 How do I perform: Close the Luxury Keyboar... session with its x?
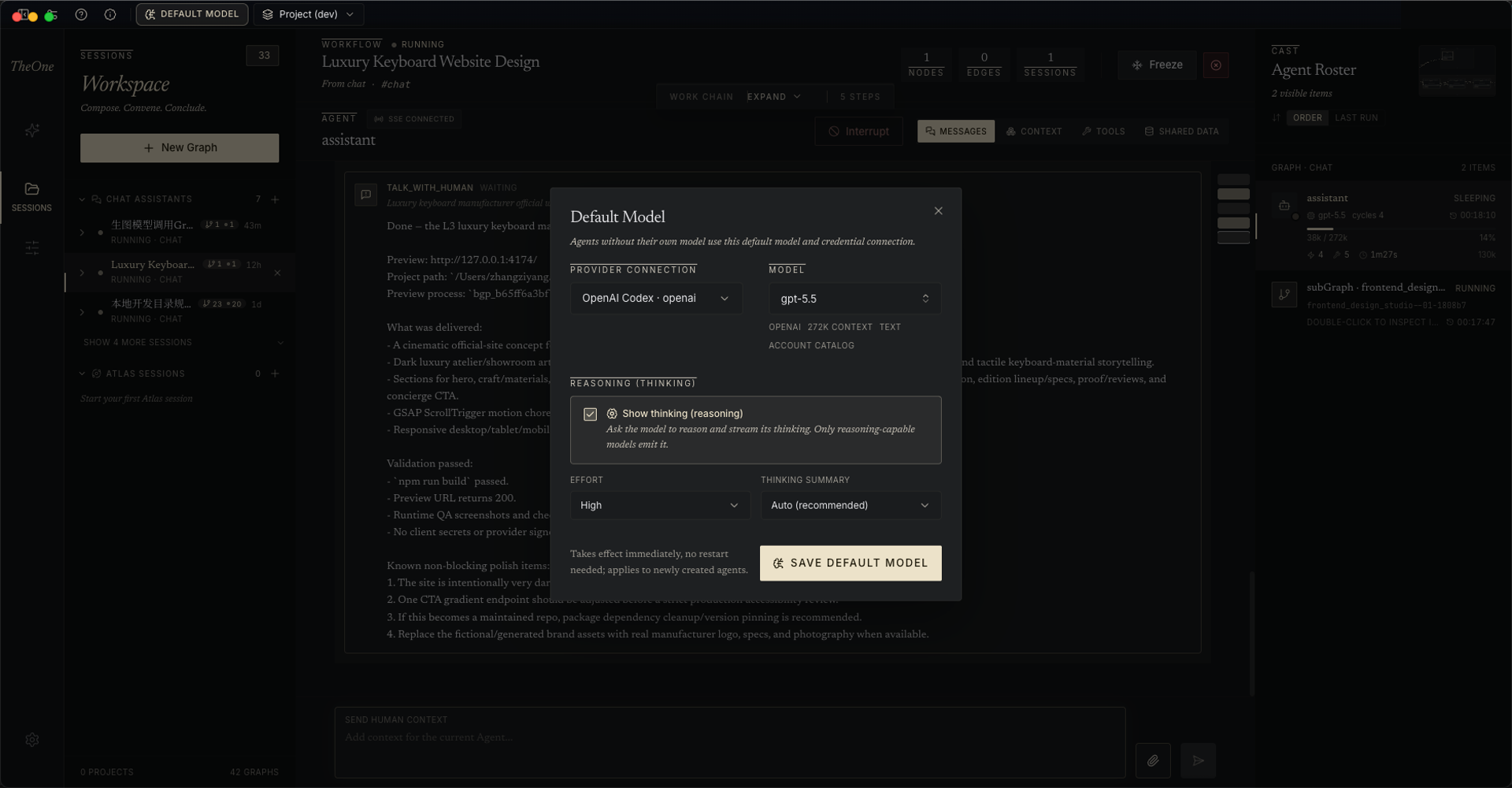pyautogui.click(x=277, y=273)
